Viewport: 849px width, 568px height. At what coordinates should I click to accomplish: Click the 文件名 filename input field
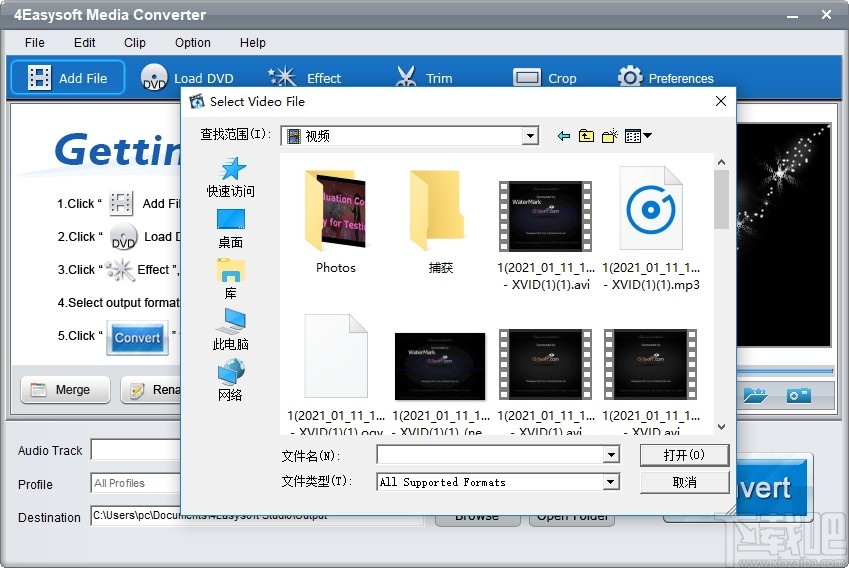point(491,455)
